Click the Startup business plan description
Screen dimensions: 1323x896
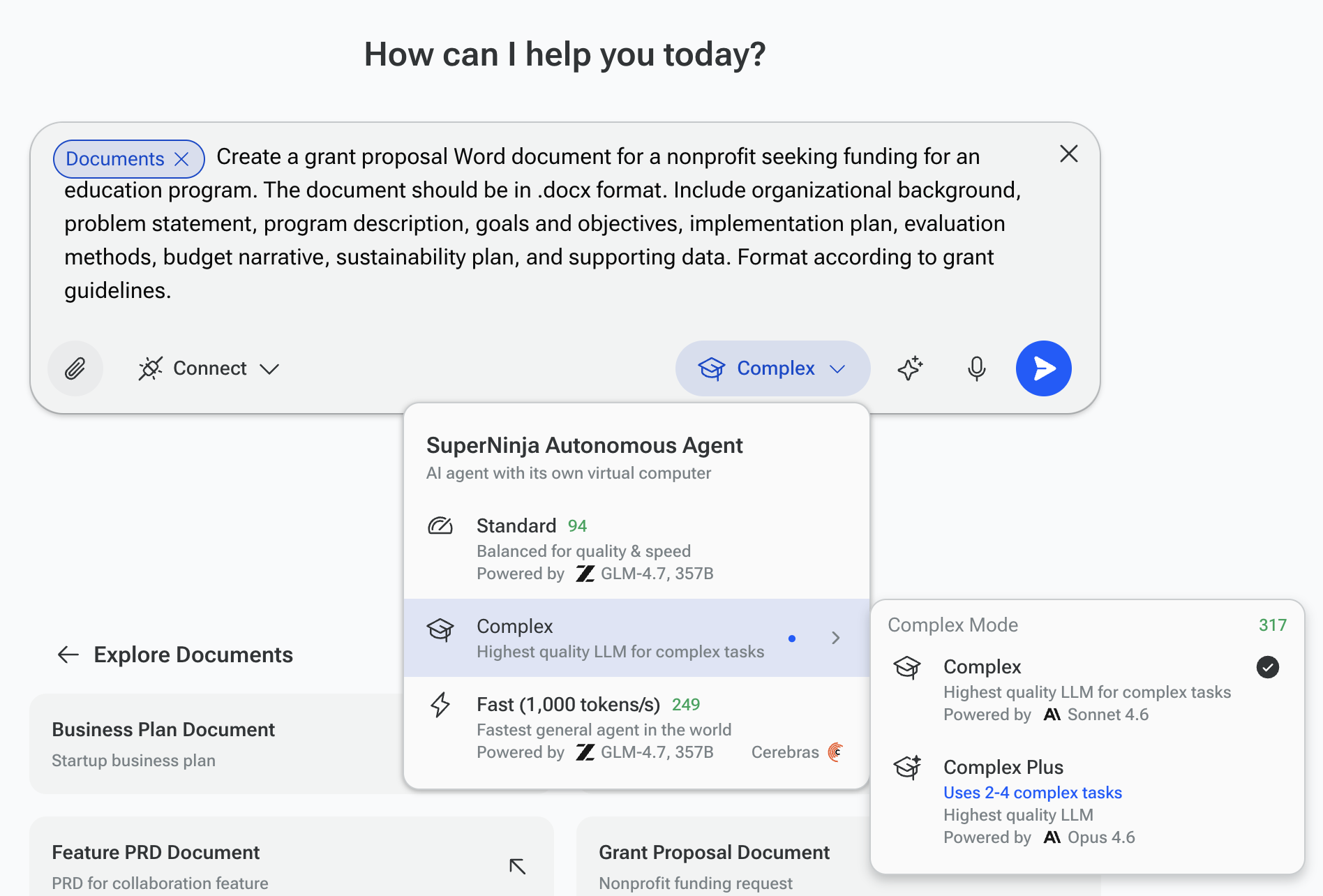[133, 761]
